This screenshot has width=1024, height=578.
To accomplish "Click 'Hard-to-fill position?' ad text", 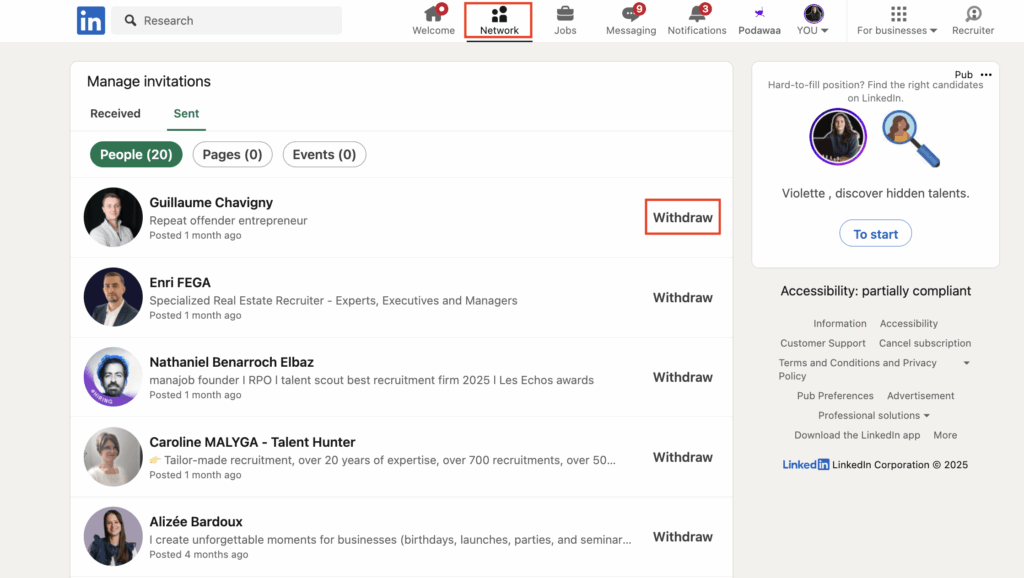I will [x=875, y=91].
